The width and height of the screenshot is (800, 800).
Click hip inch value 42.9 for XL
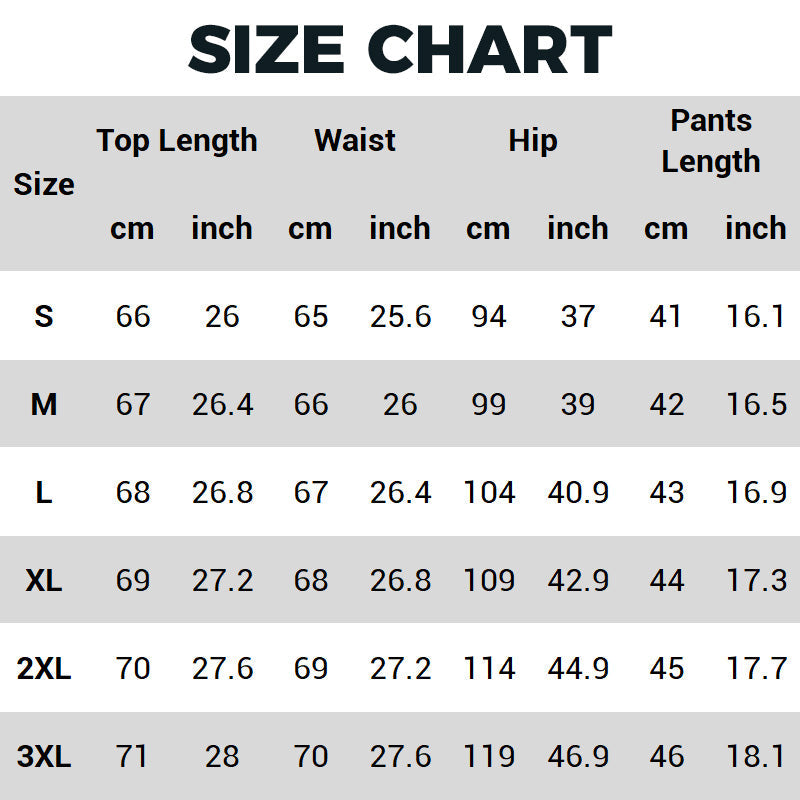578,581
